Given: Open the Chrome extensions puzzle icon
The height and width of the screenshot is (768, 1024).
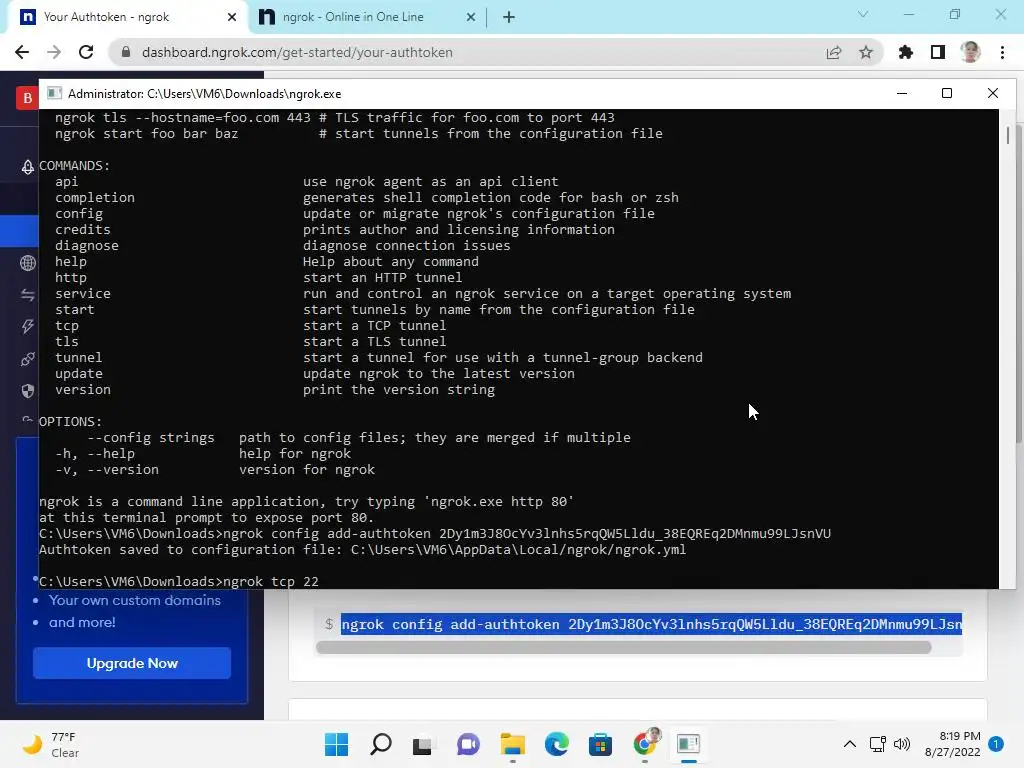Looking at the screenshot, I should [906, 52].
